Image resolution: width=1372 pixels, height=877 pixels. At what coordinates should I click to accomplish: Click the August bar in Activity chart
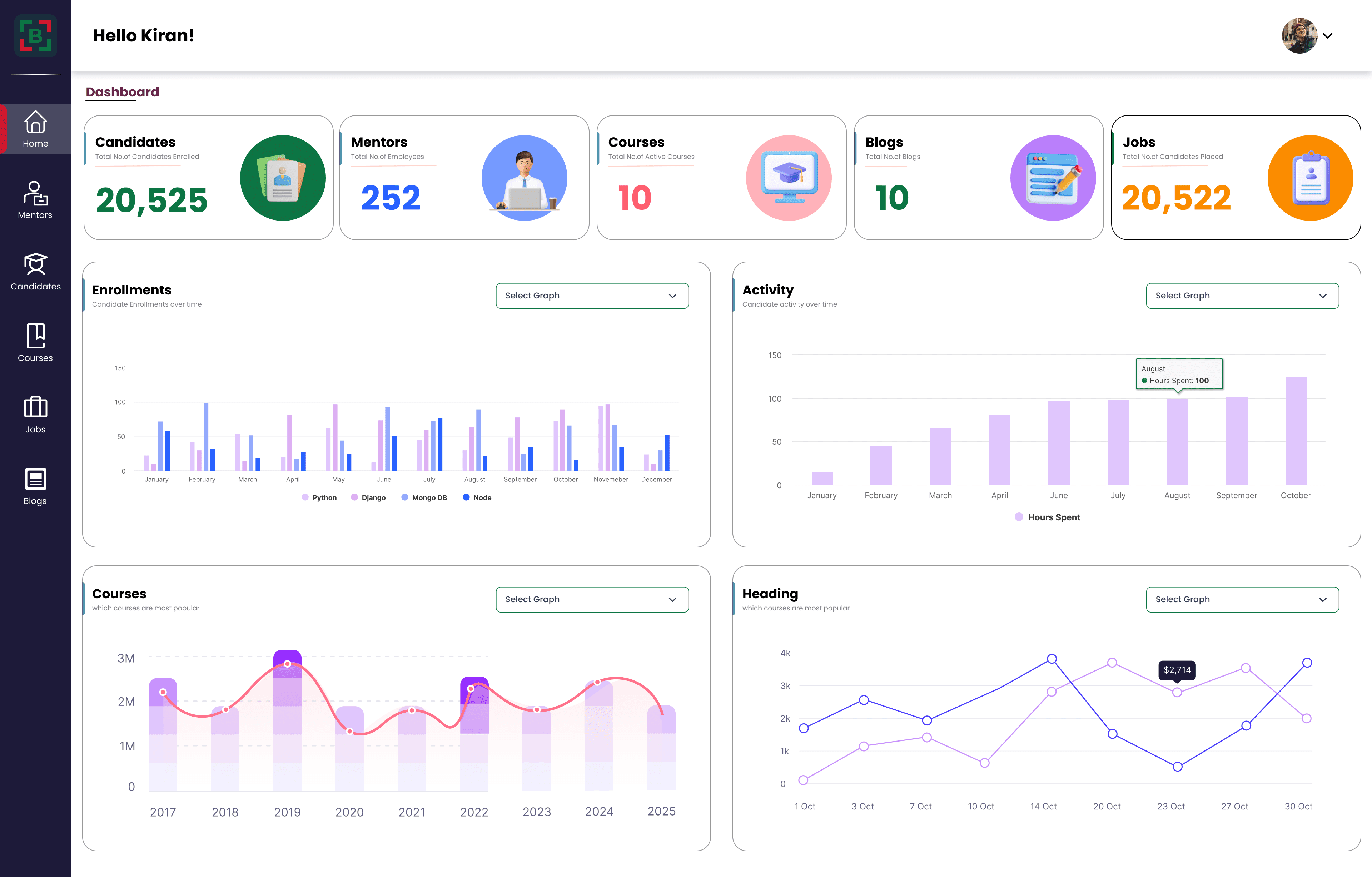[1177, 442]
